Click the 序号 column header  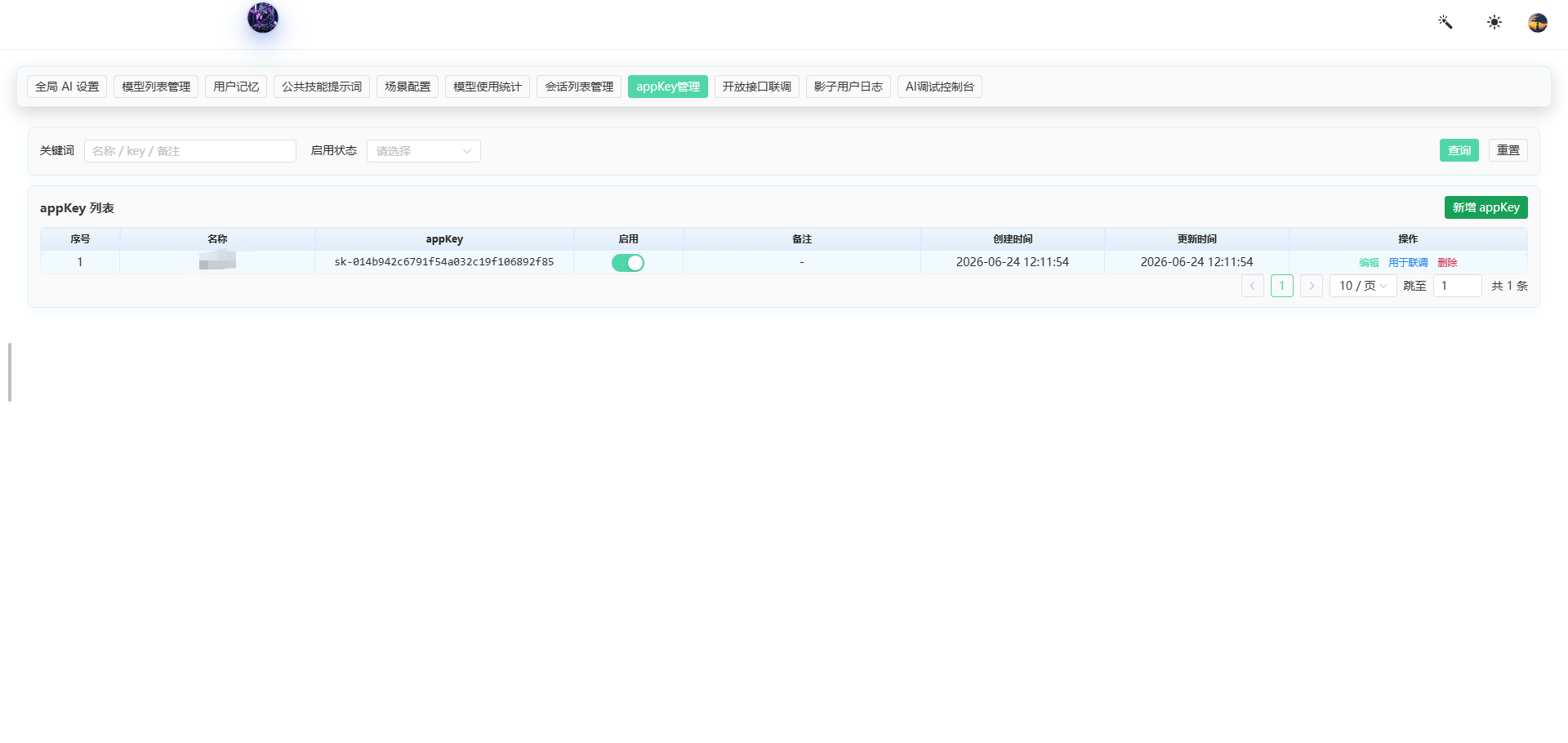coord(80,239)
